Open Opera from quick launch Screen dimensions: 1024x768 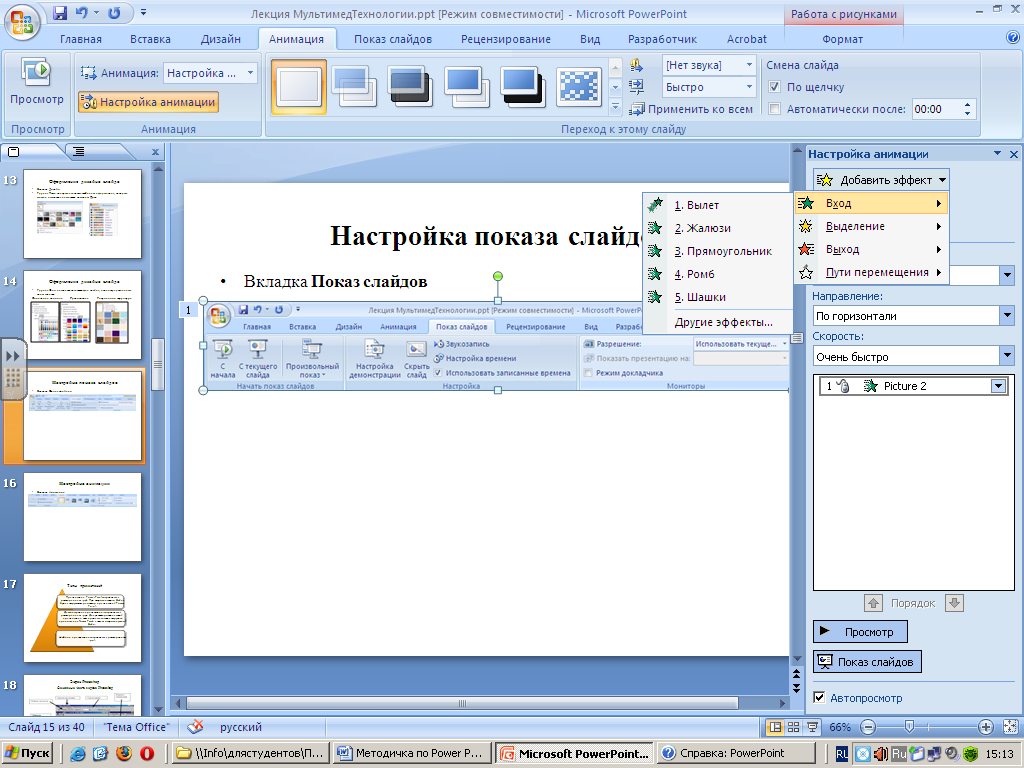click(x=147, y=753)
